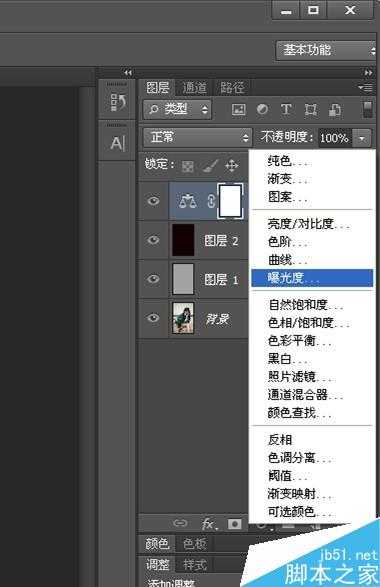Viewport: 380px width, 587px height.
Task: Open the Layers panel flyout menu
Action: coord(365,88)
